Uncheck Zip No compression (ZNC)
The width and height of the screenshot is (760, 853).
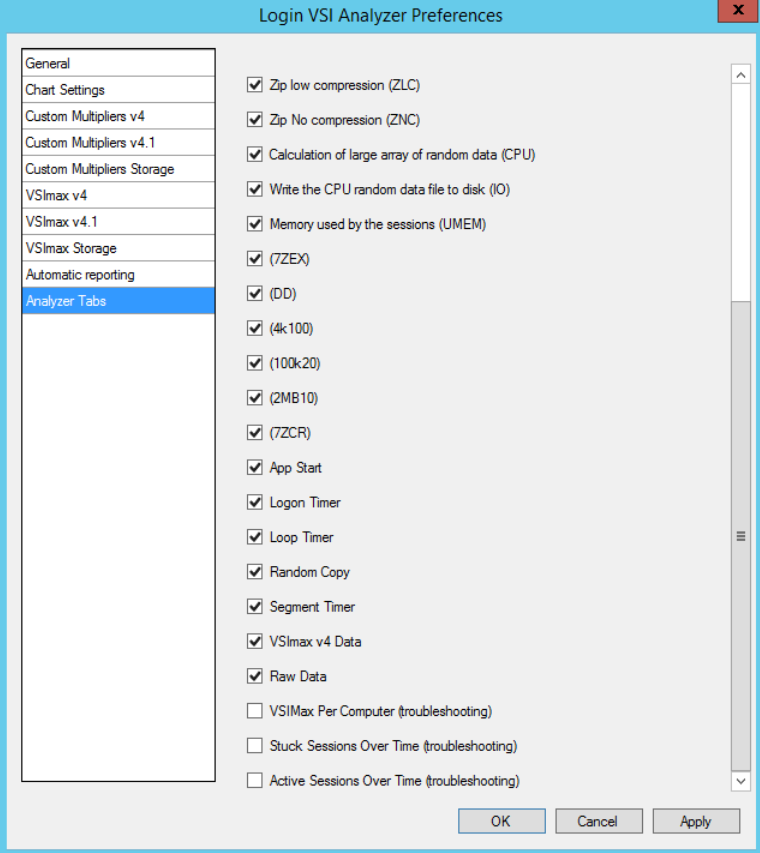(x=255, y=120)
